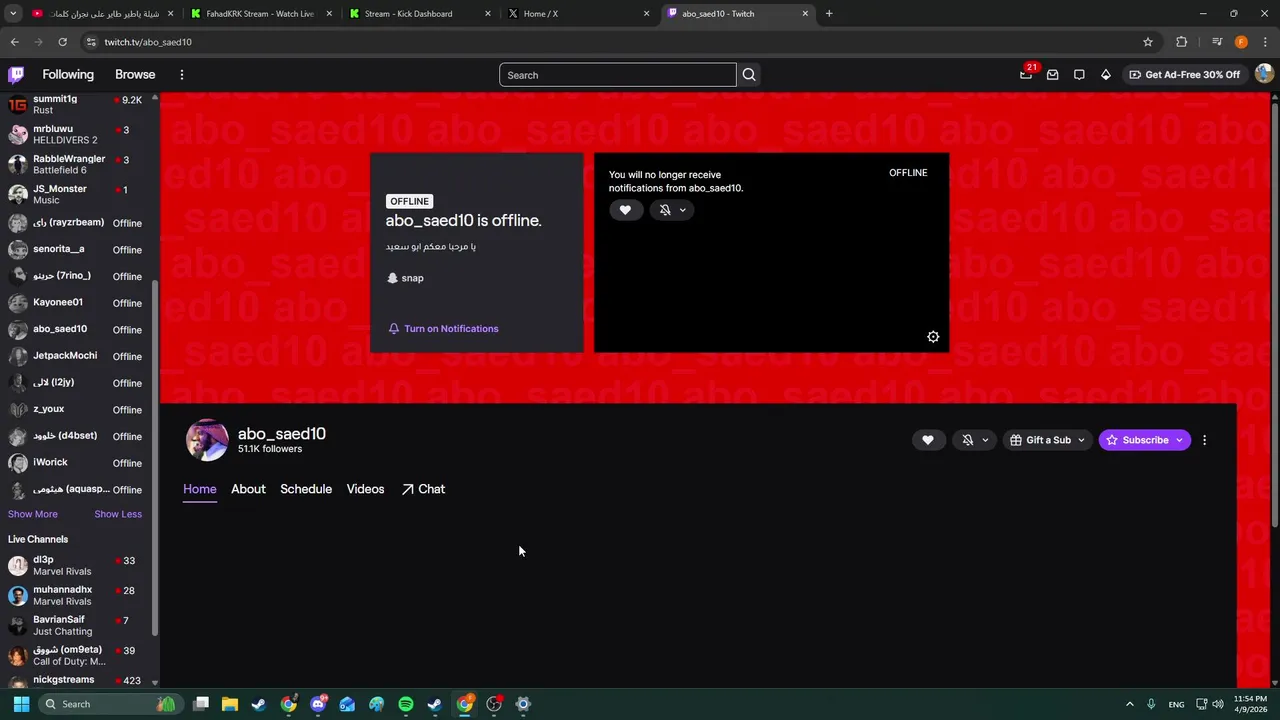Screen dimensions: 1280x720
Task: Click the Get Bits diamond icon
Action: (1105, 75)
